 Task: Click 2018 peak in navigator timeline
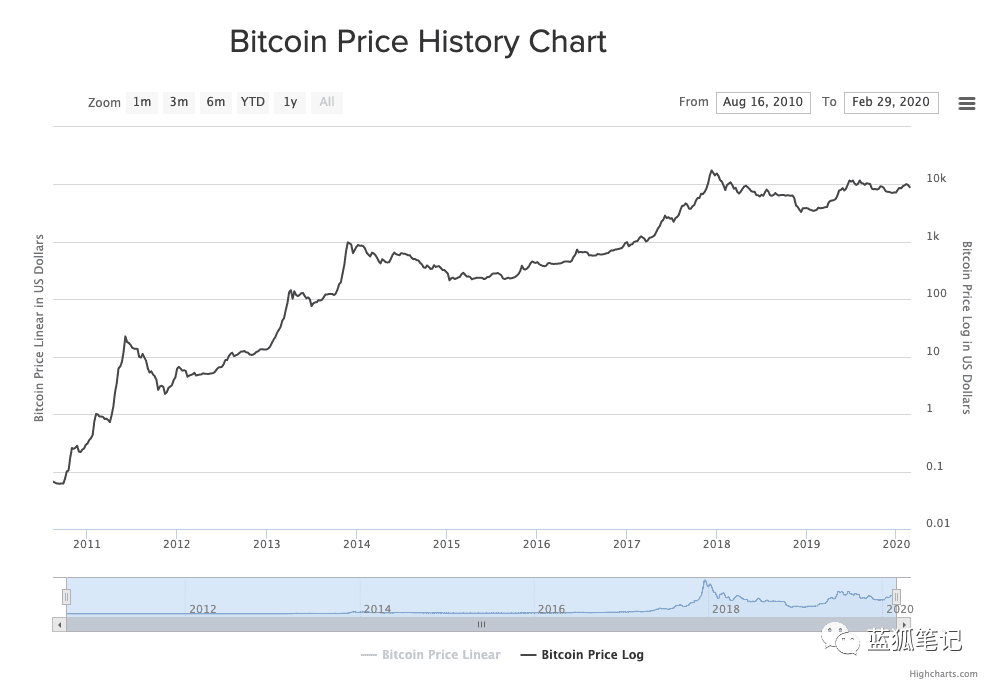point(704,582)
